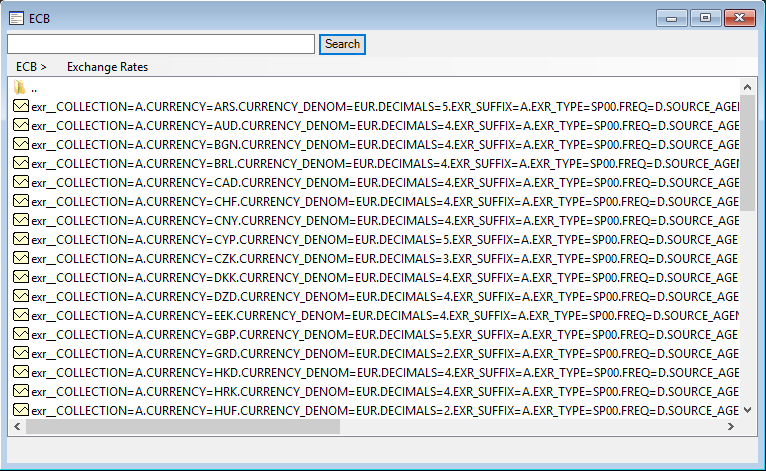Click the series icon for the GBP row
Screen dimensions: 766x471
[21, 334]
